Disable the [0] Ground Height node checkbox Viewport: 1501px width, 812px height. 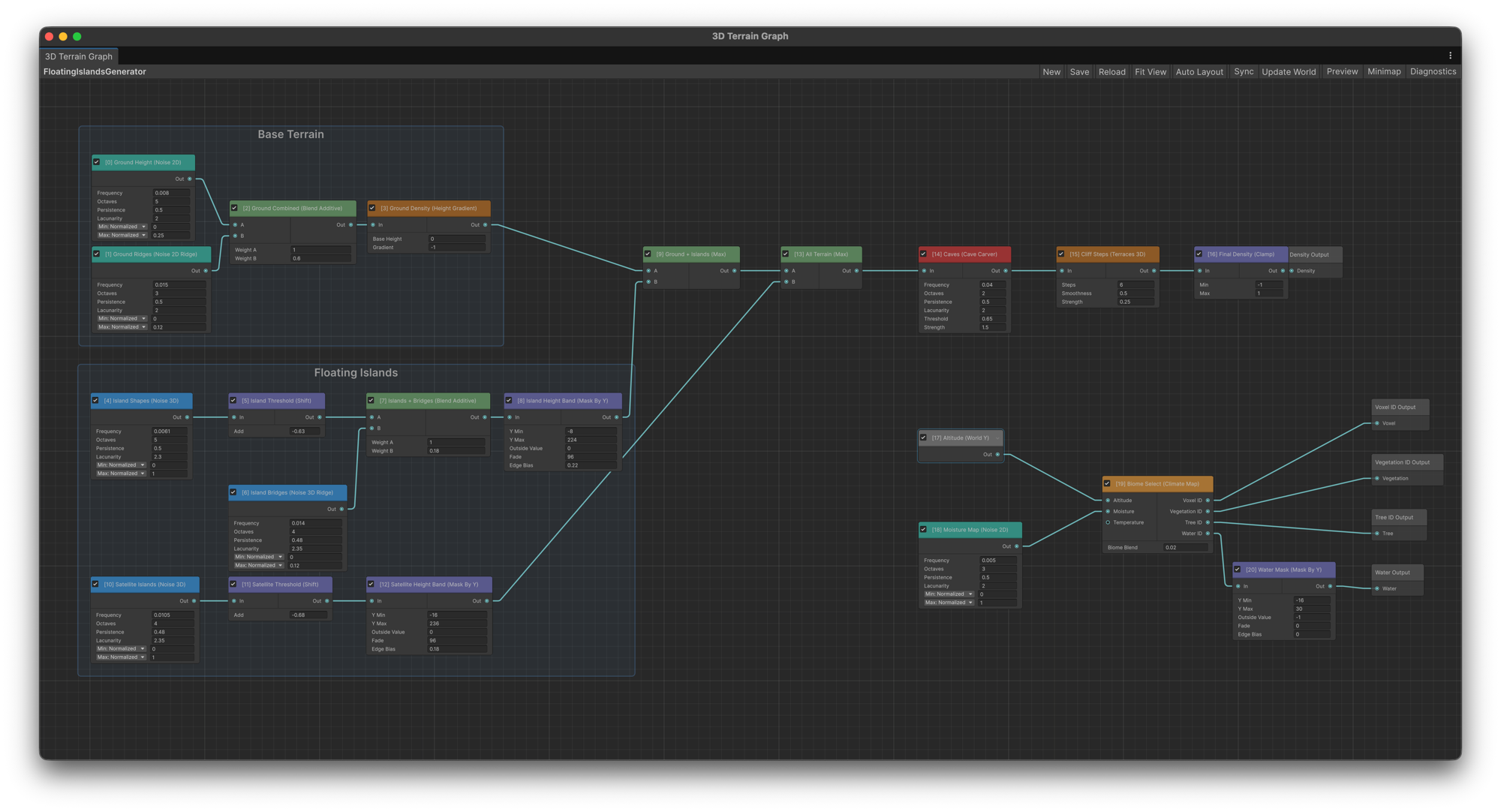click(97, 162)
